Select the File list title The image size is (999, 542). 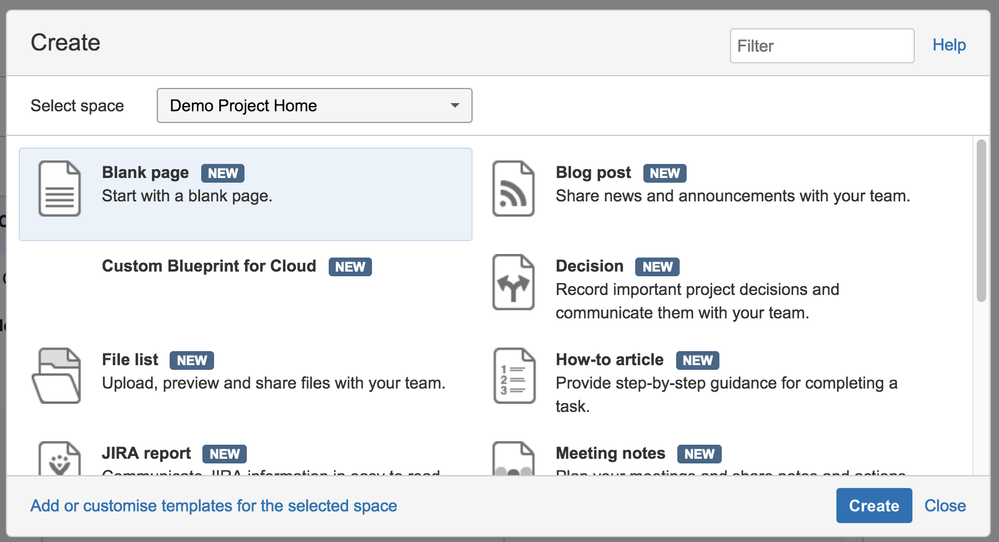click(x=130, y=360)
